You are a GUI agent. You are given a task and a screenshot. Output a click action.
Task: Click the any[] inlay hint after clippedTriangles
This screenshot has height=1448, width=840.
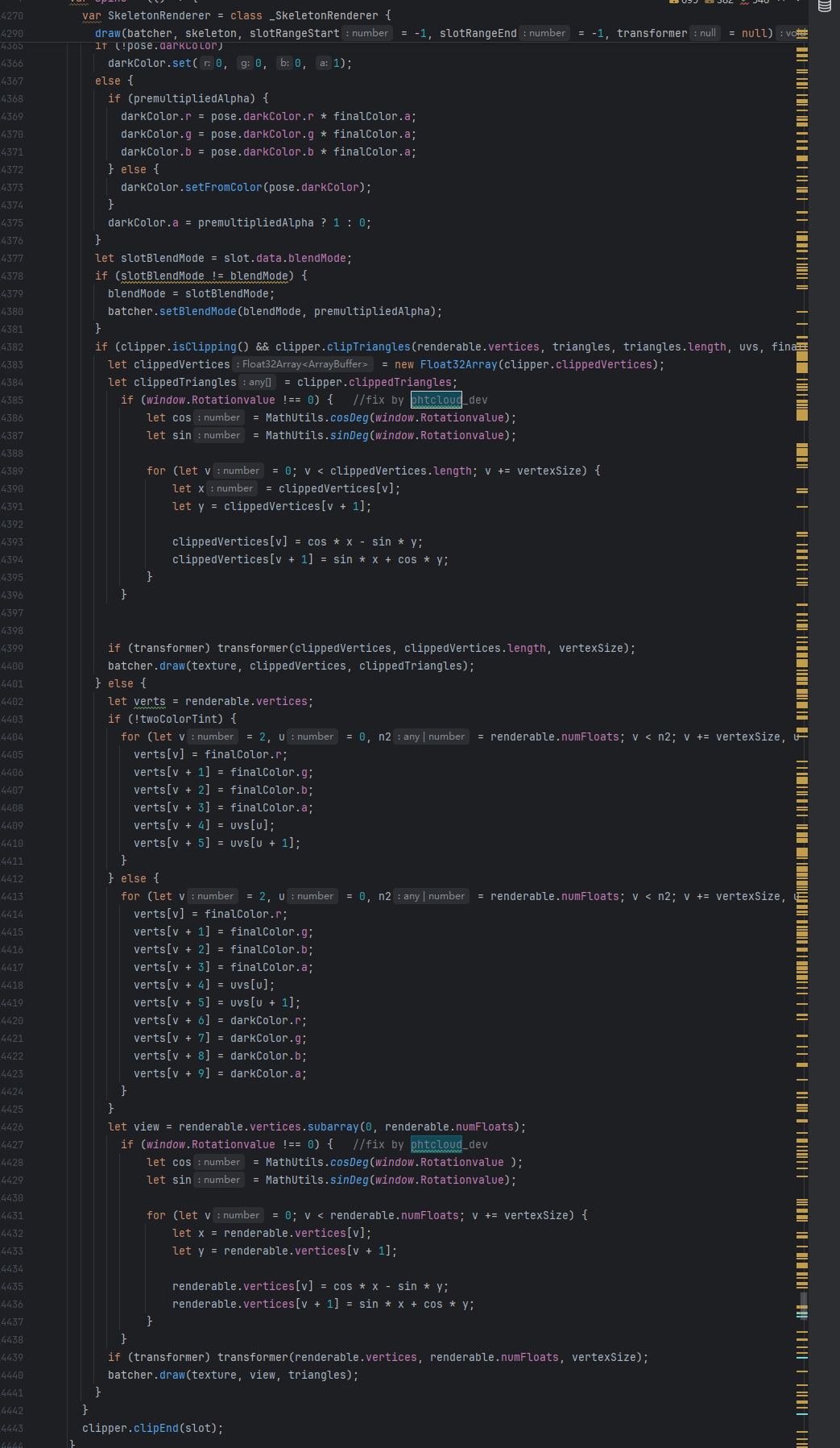259,382
